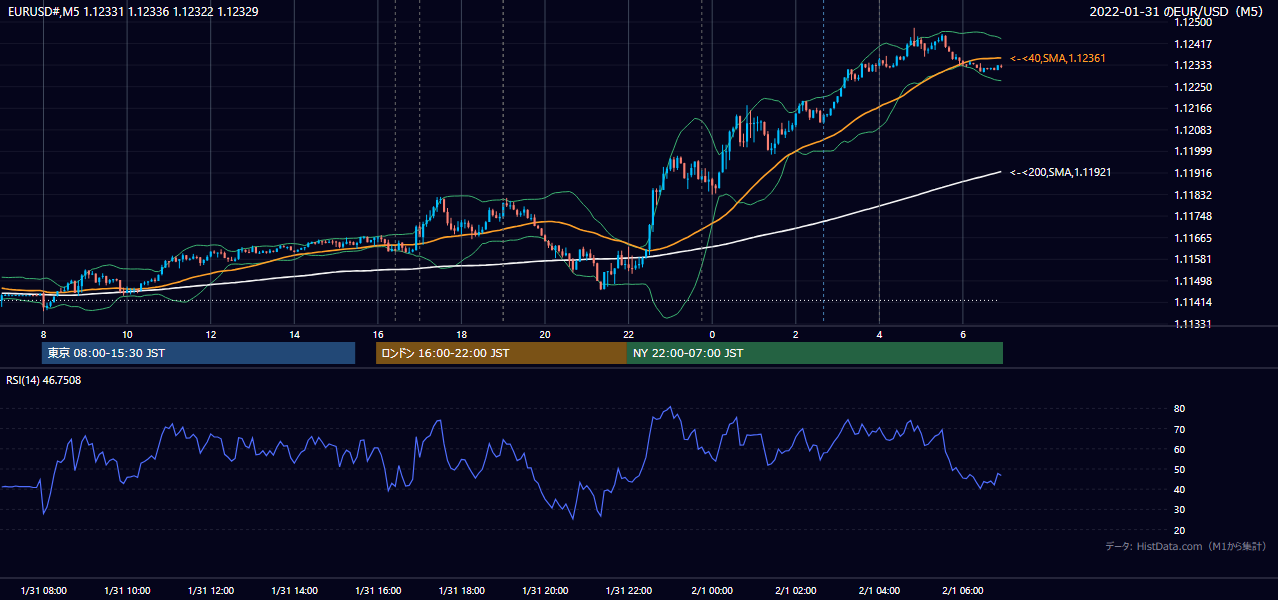Click hour tick 22 under the price chart
Viewport: 1278px width, 600px height.
[x=628, y=334]
